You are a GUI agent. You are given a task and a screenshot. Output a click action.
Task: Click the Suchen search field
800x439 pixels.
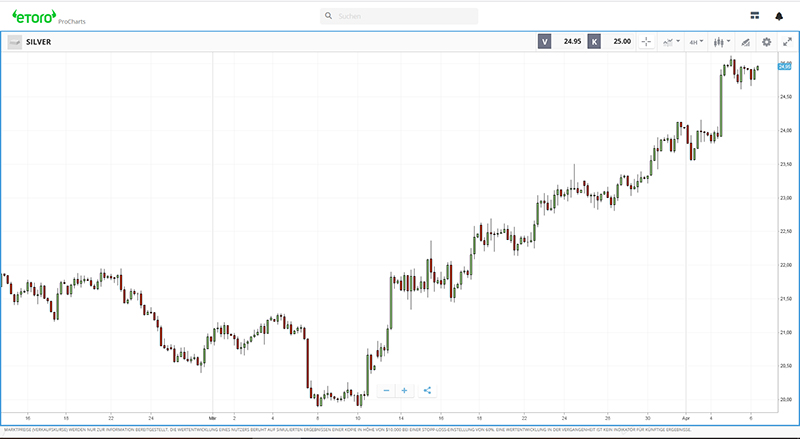click(x=400, y=17)
